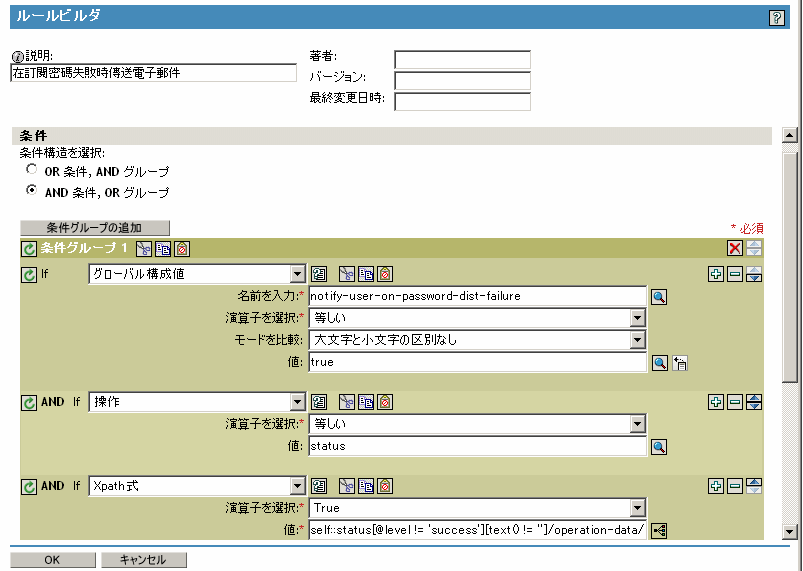Click into the 著者 author field

(x=462, y=59)
